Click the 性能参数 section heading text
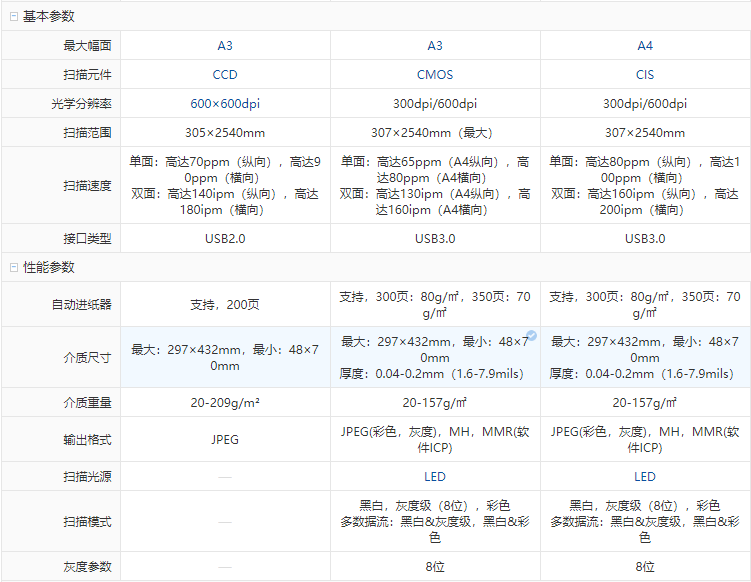751x582 pixels. 48,267
